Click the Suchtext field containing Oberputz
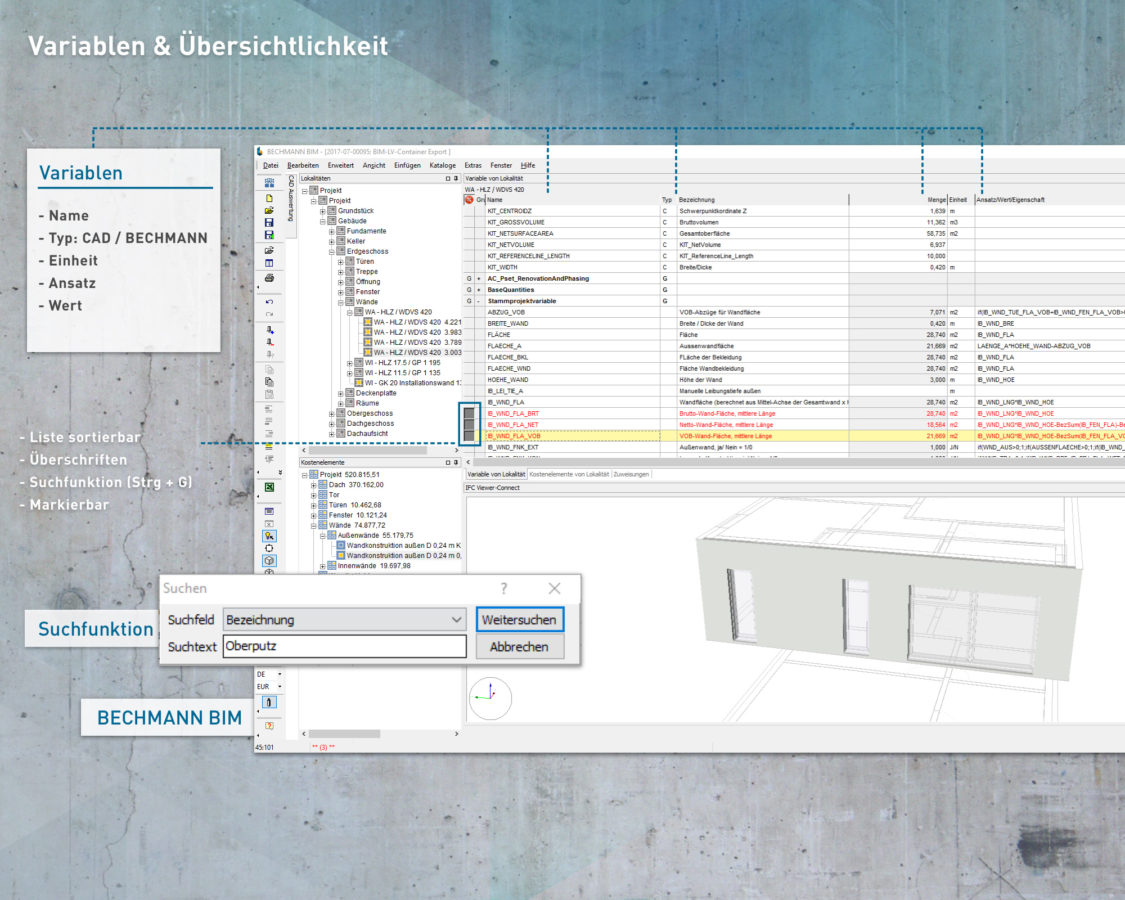 344,646
